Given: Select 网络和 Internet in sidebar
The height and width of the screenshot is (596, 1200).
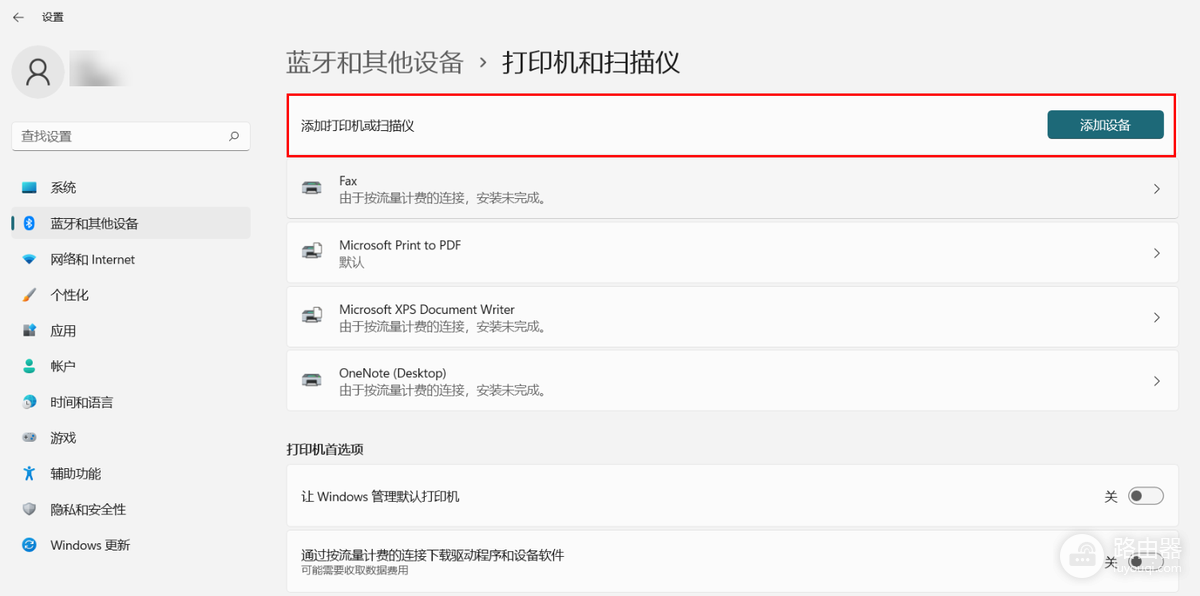Looking at the screenshot, I should (x=131, y=260).
